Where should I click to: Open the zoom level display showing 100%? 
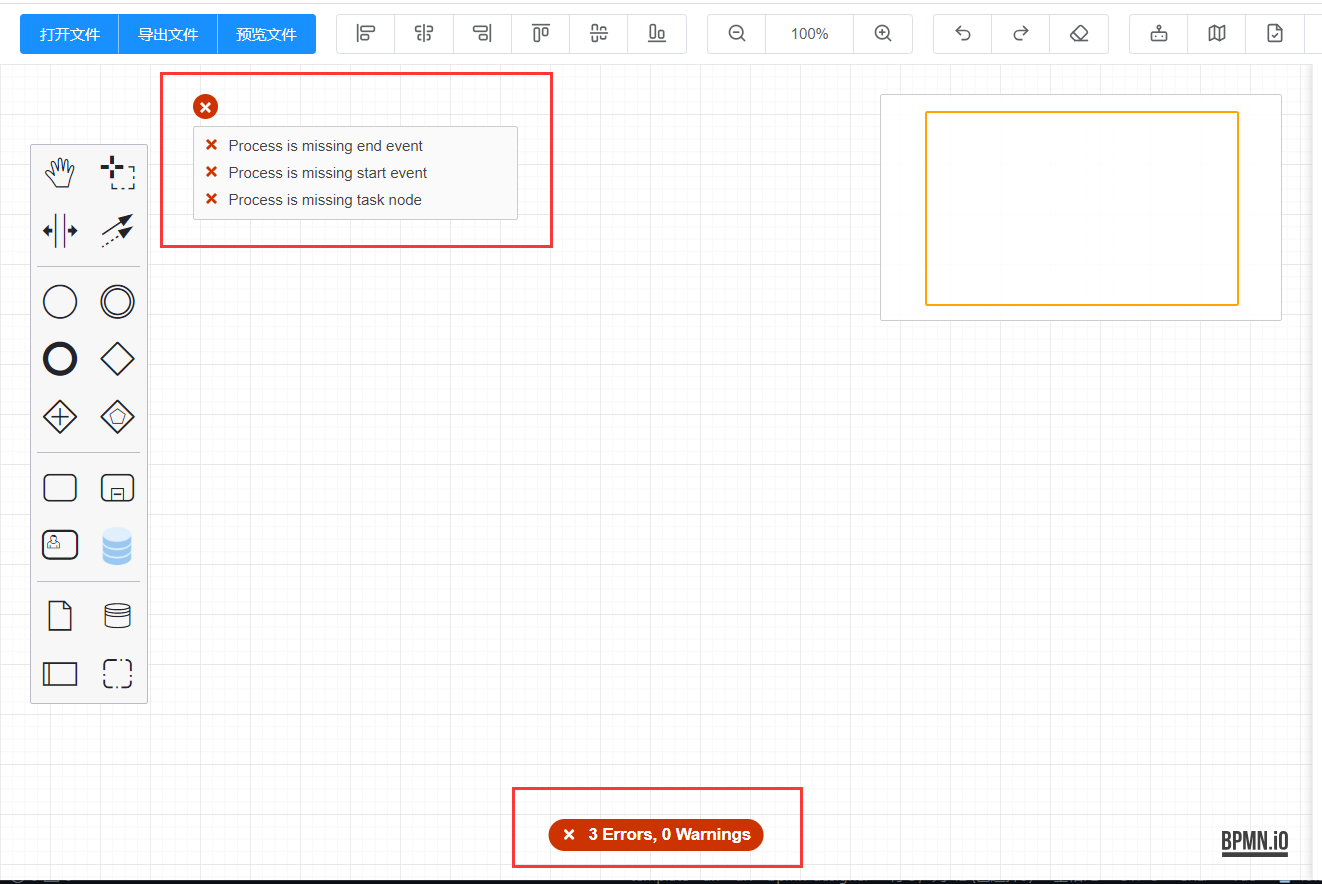809,33
